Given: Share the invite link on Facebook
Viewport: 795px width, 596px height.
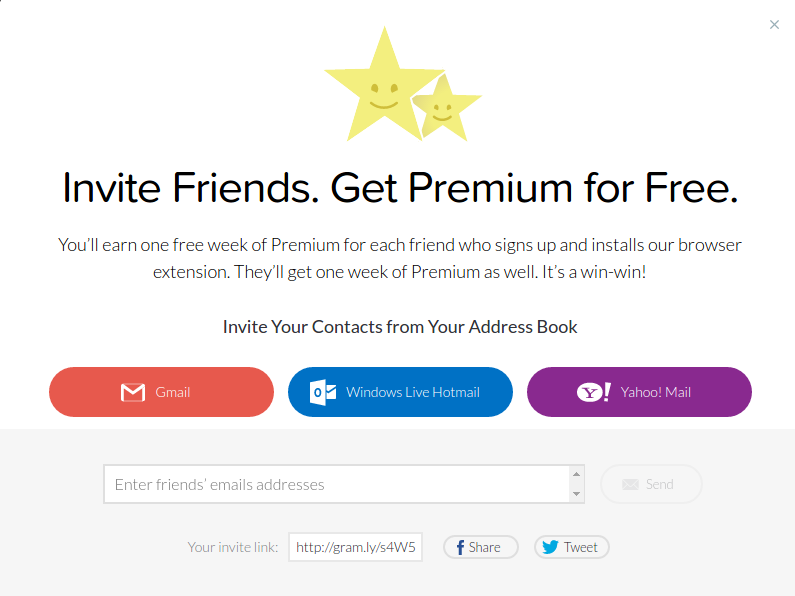Looking at the screenshot, I should coord(481,548).
